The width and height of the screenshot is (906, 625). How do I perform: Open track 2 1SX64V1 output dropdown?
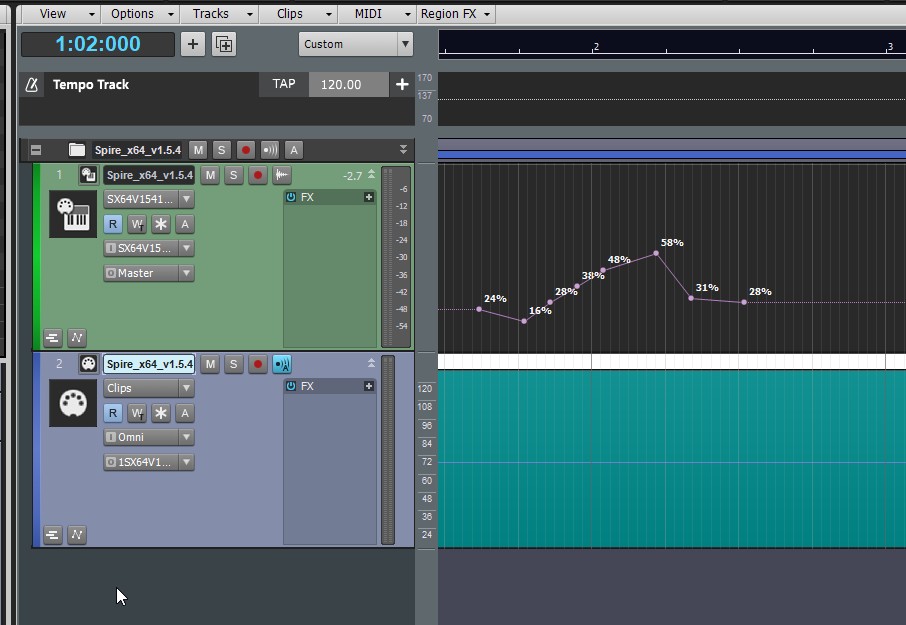point(149,462)
